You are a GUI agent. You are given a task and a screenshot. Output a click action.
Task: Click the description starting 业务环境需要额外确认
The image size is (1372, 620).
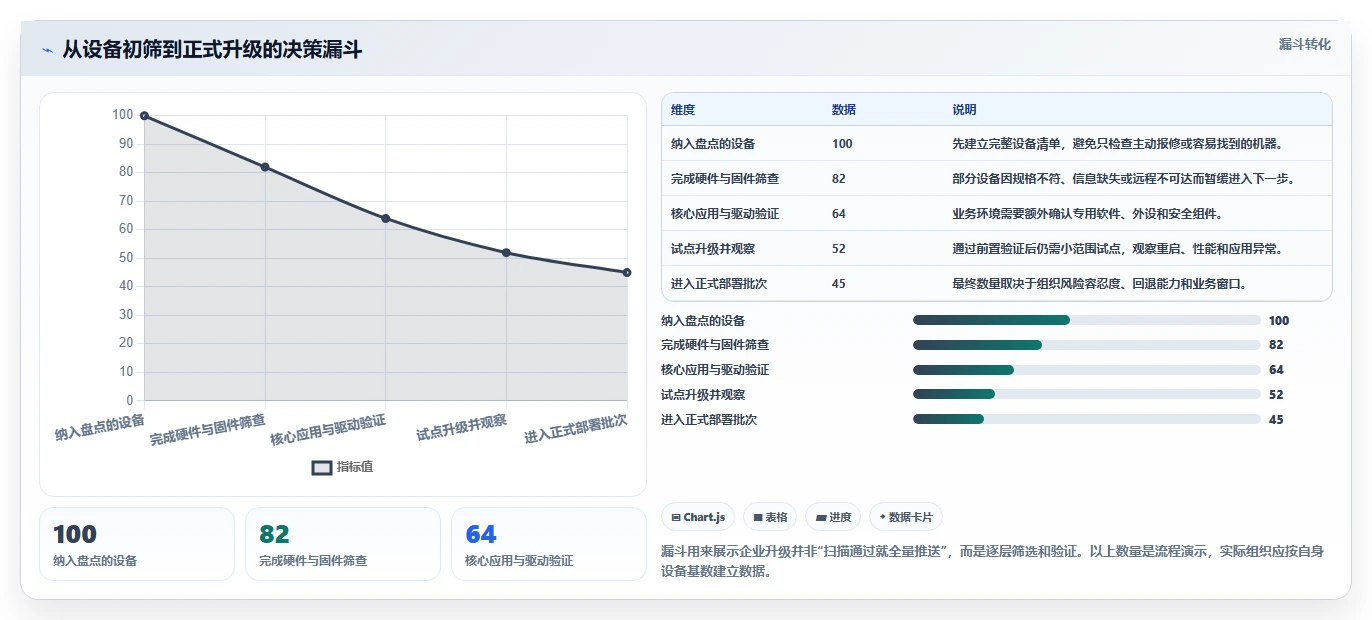pos(1087,214)
